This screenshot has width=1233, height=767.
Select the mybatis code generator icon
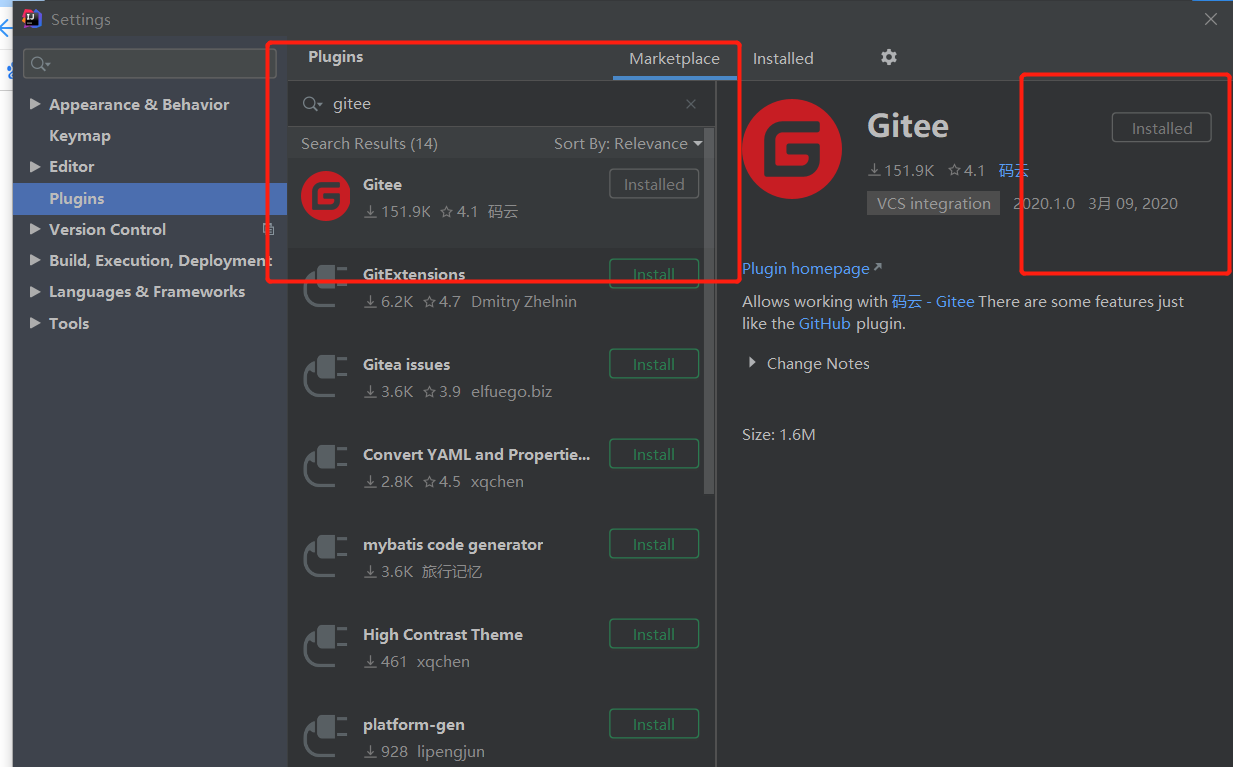pyautogui.click(x=326, y=556)
